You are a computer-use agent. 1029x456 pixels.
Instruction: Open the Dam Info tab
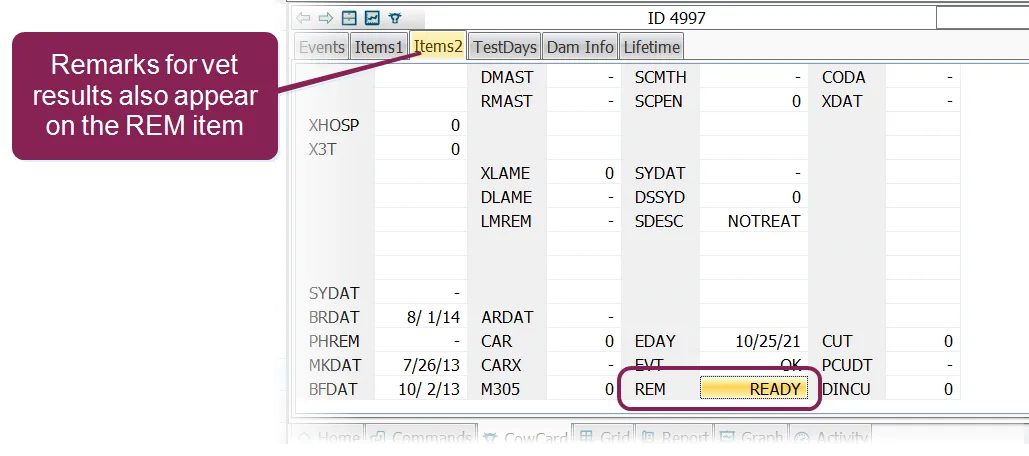tap(580, 47)
